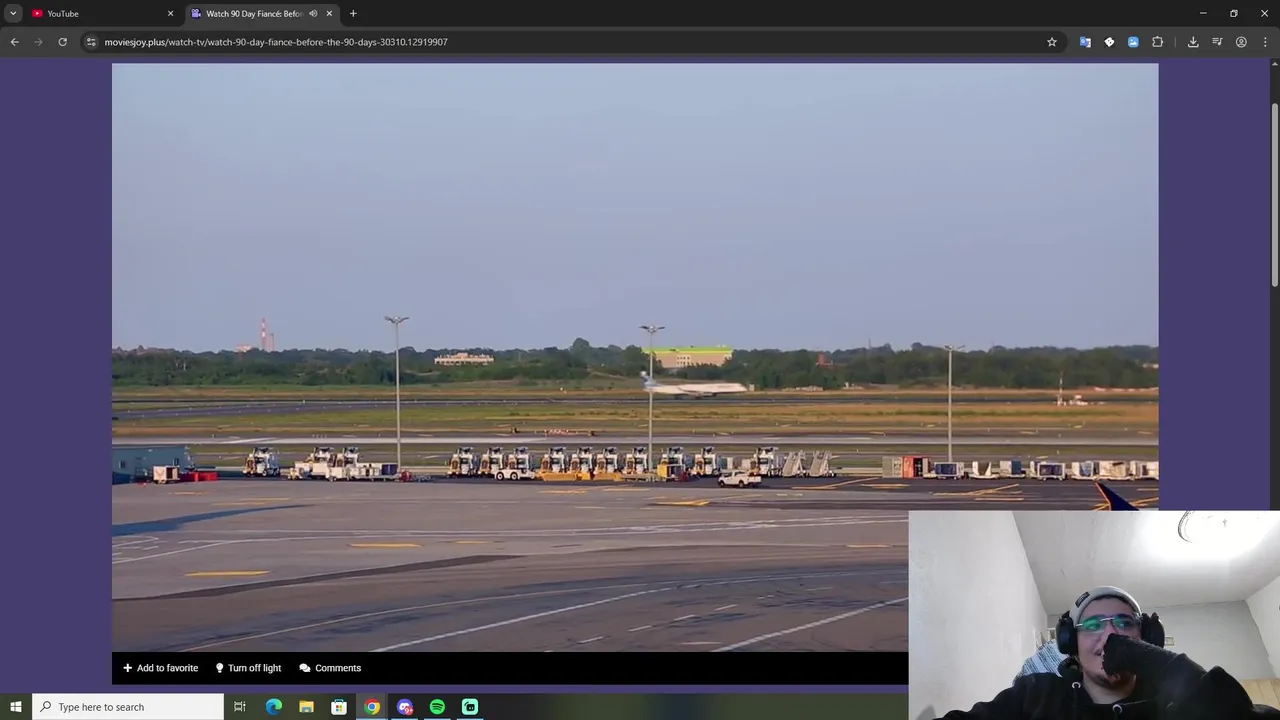Click the video player to pause
Image resolution: width=1280 pixels, height=720 pixels.
[635, 357]
